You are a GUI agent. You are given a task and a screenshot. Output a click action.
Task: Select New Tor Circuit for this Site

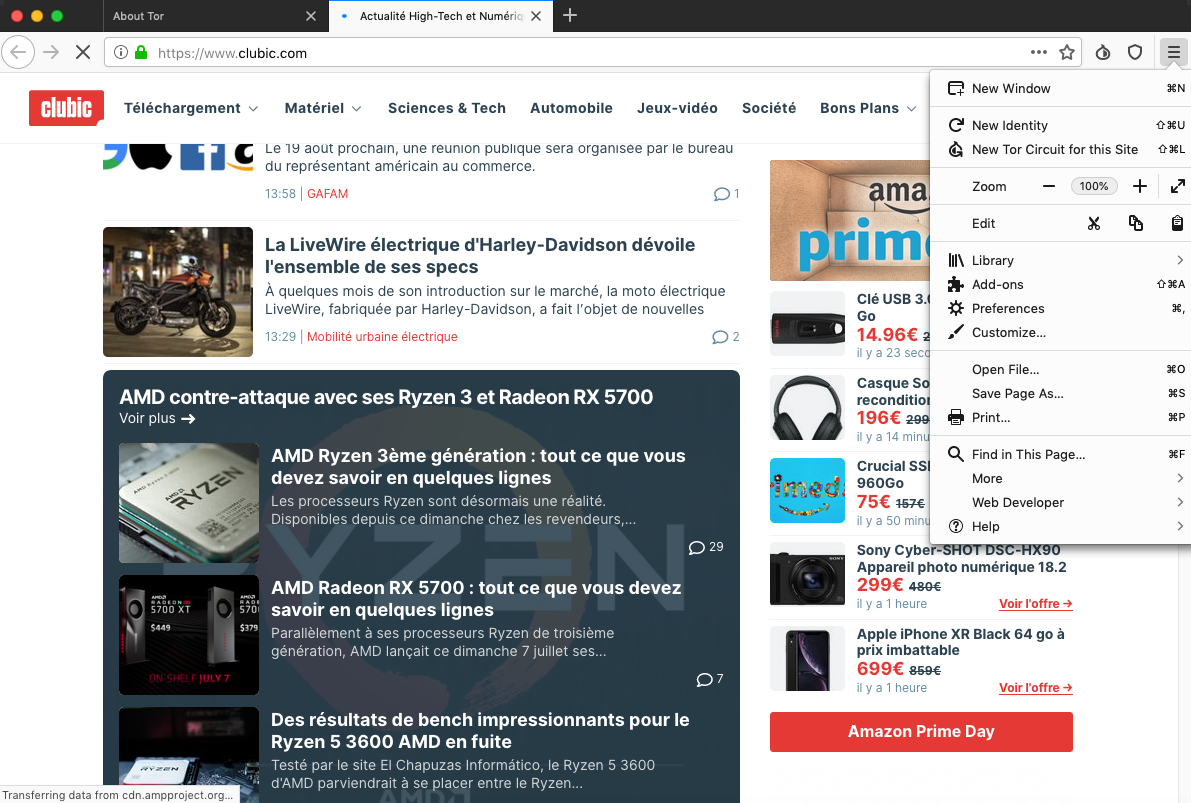[x=1060, y=150]
